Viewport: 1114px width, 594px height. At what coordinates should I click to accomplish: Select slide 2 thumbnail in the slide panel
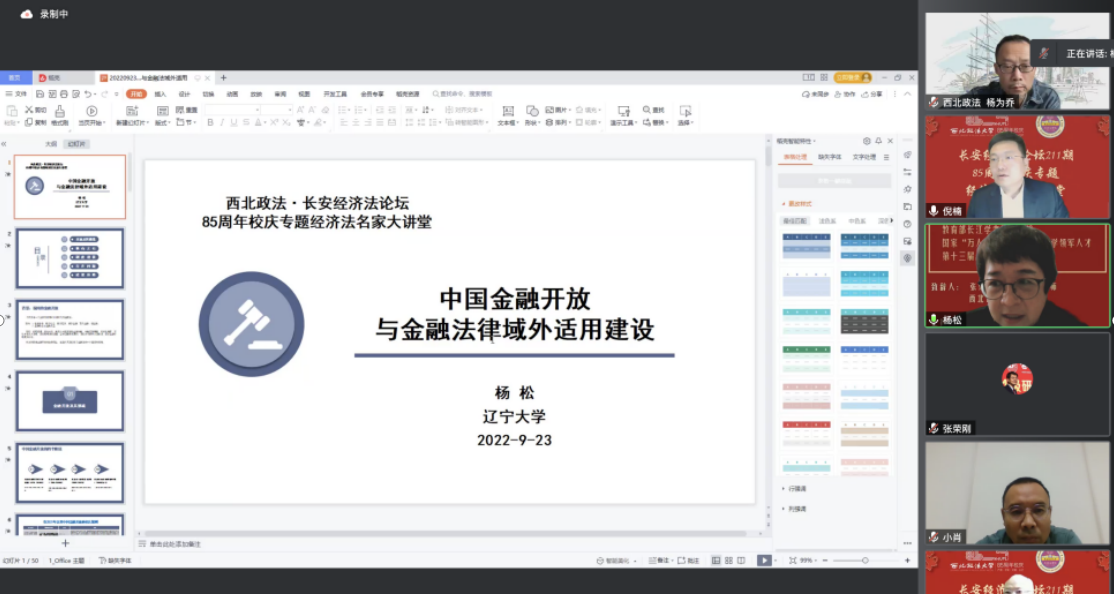[x=70, y=258]
